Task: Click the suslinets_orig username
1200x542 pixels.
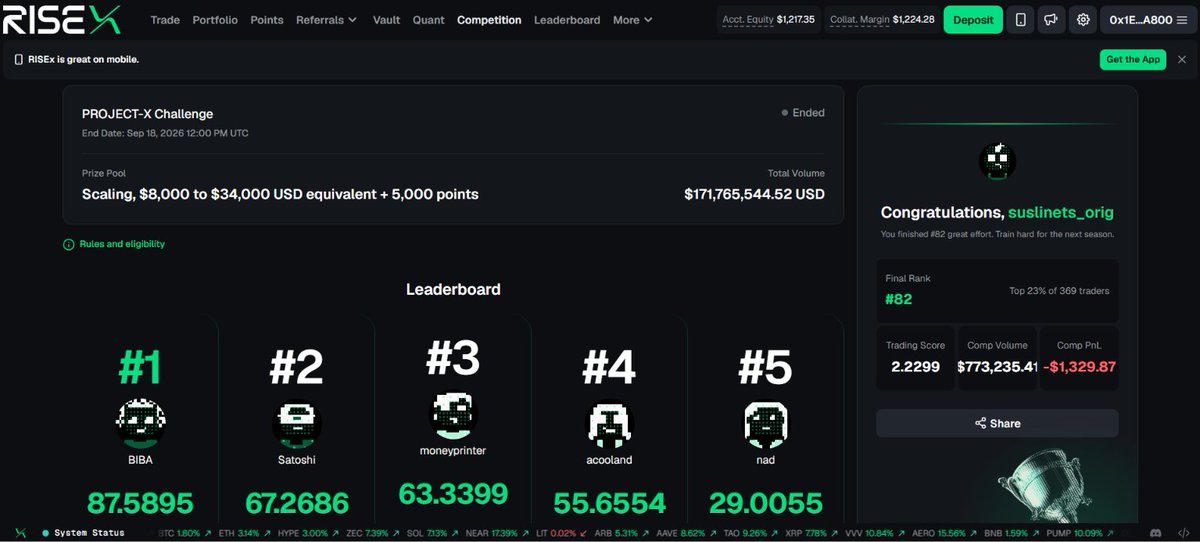Action: pos(1061,213)
